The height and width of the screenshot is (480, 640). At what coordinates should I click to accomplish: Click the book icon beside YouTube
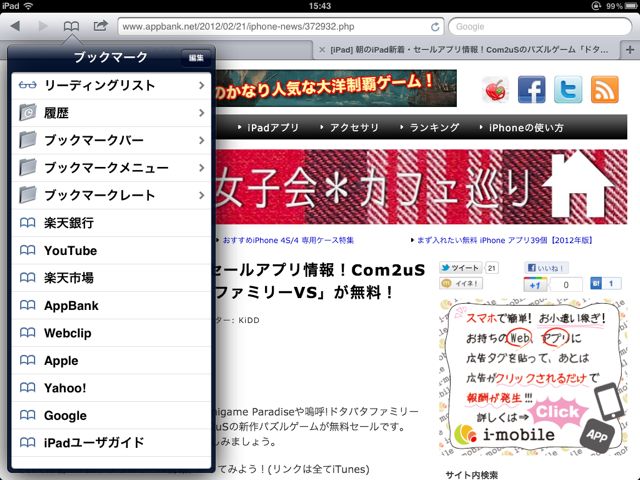pyautogui.click(x=27, y=250)
